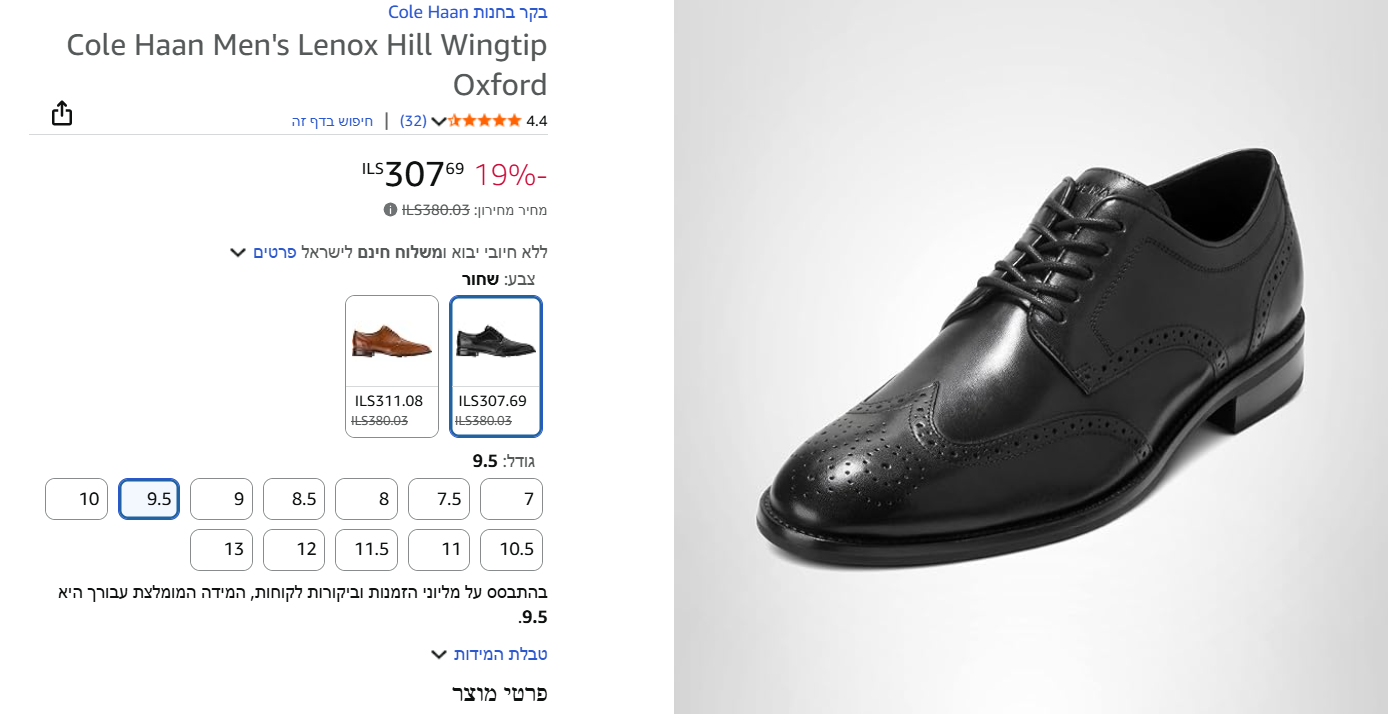Screen dimensions: 1397x724
Task: Select size 8.5
Action: [294, 499]
